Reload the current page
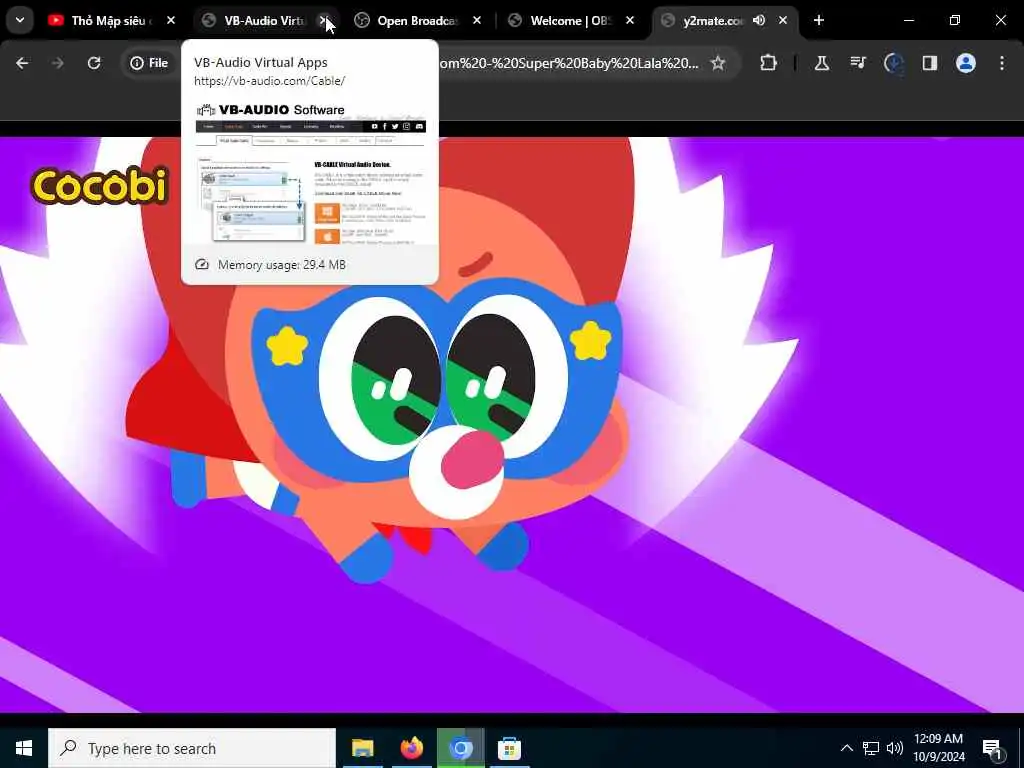Viewport: 1024px width, 768px height. 94,63
